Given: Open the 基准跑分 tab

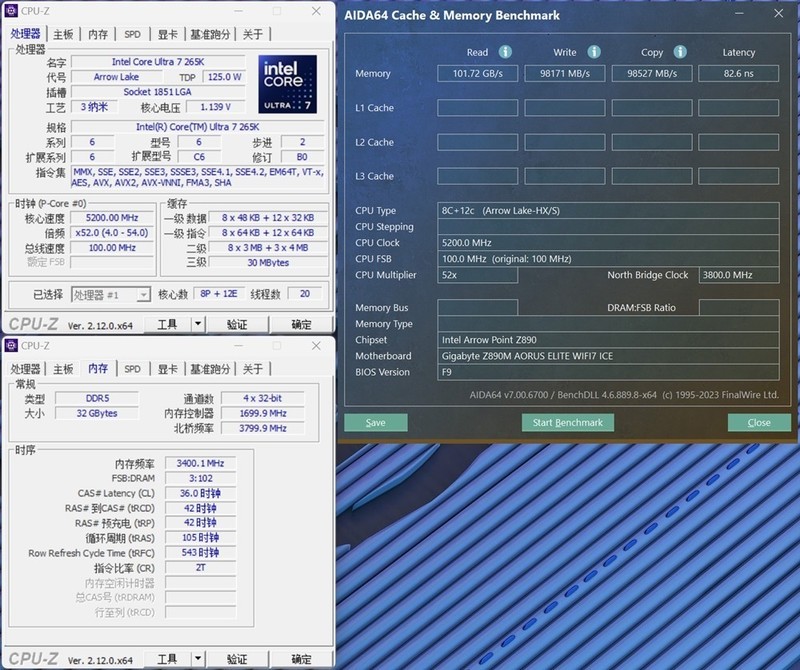Looking at the screenshot, I should (211, 33).
